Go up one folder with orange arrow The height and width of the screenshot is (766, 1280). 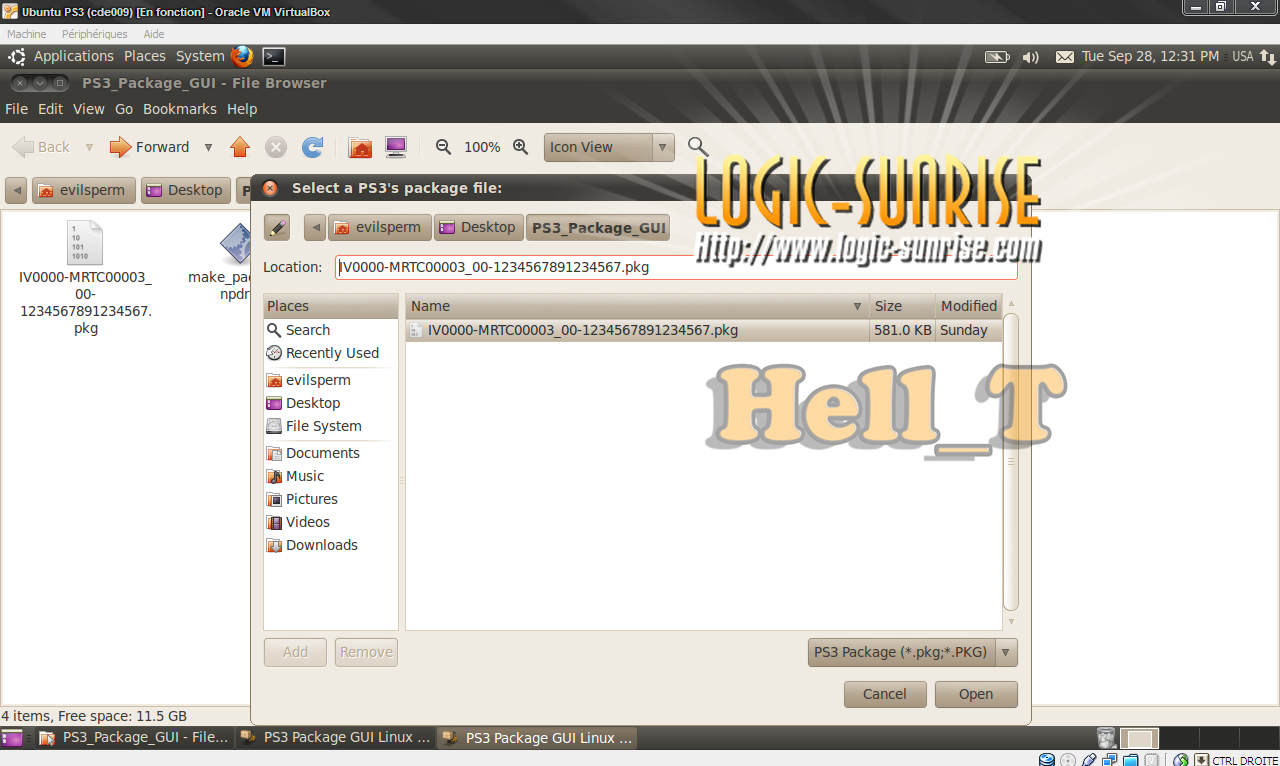pyautogui.click(x=239, y=147)
